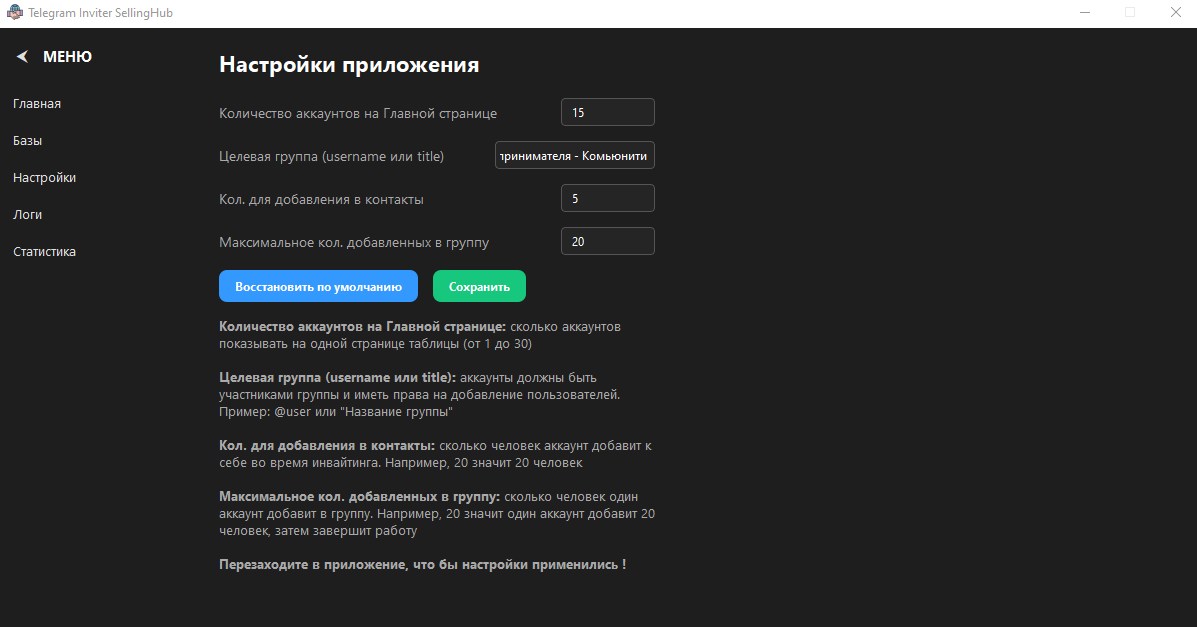The image size is (1197, 627).
Task: Click the max added to group field showing 20
Action: pyautogui.click(x=607, y=241)
